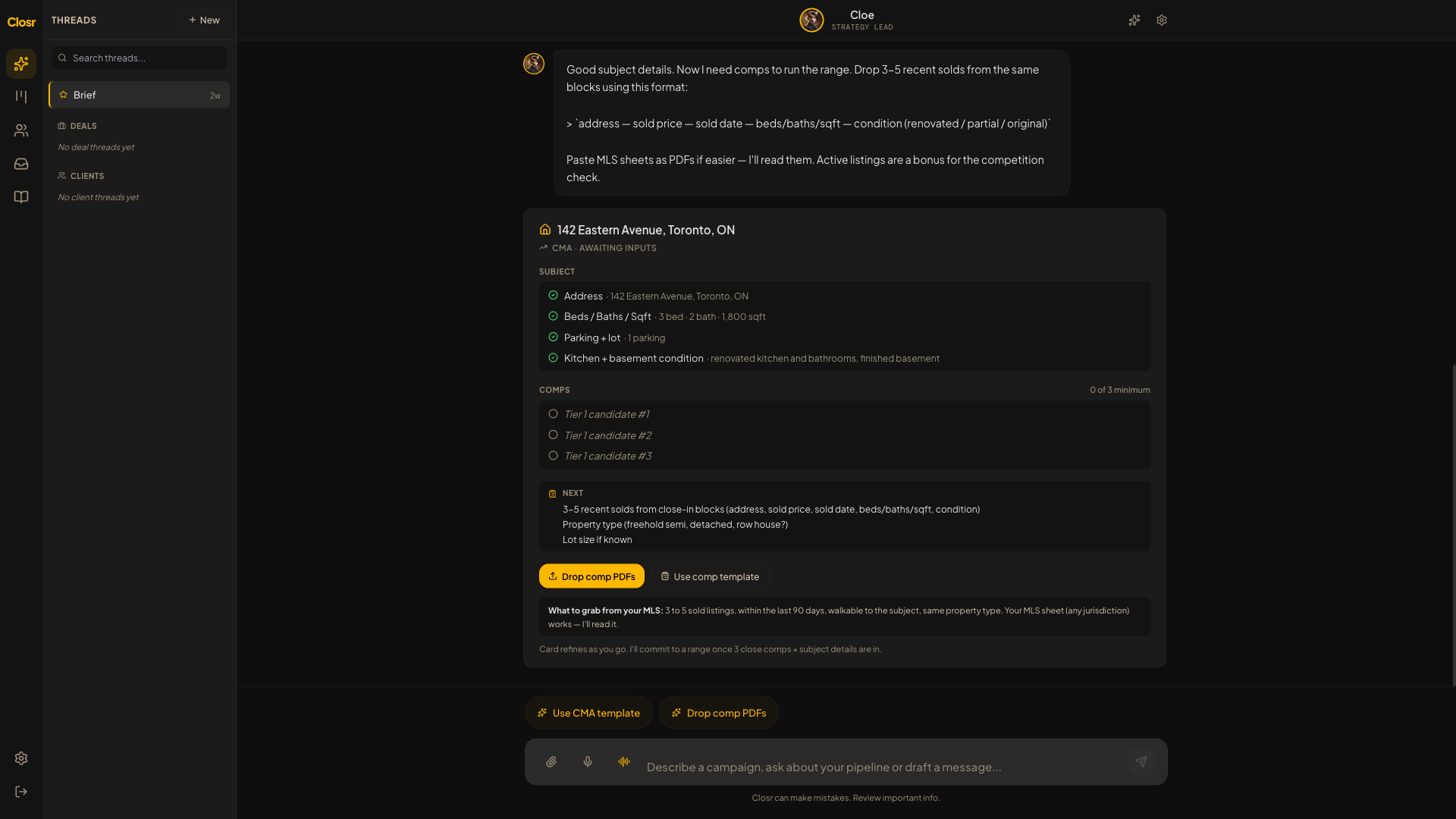Viewport: 1456px width, 819px height.
Task: Click Use comp template button
Action: (x=710, y=576)
